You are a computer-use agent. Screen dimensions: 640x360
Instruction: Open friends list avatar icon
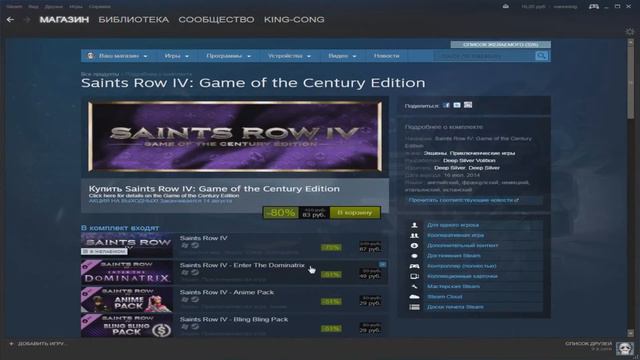pyautogui.click(x=624, y=348)
